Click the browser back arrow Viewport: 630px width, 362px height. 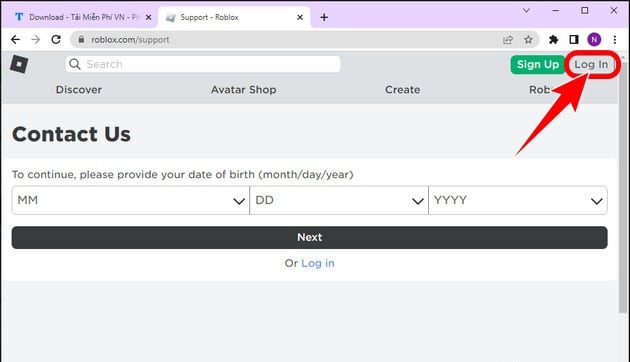(x=15, y=39)
